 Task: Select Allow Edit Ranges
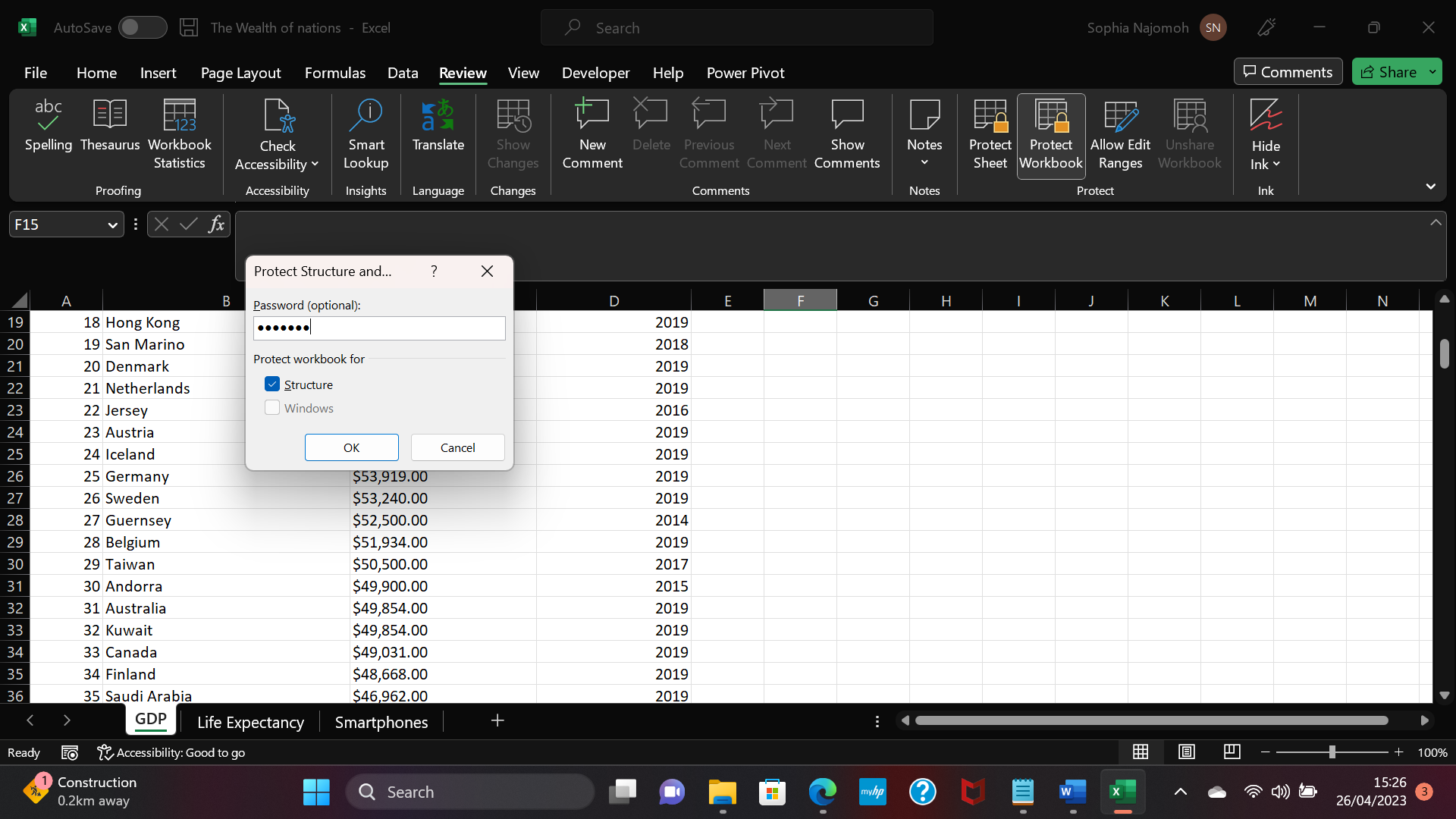[x=1120, y=133]
